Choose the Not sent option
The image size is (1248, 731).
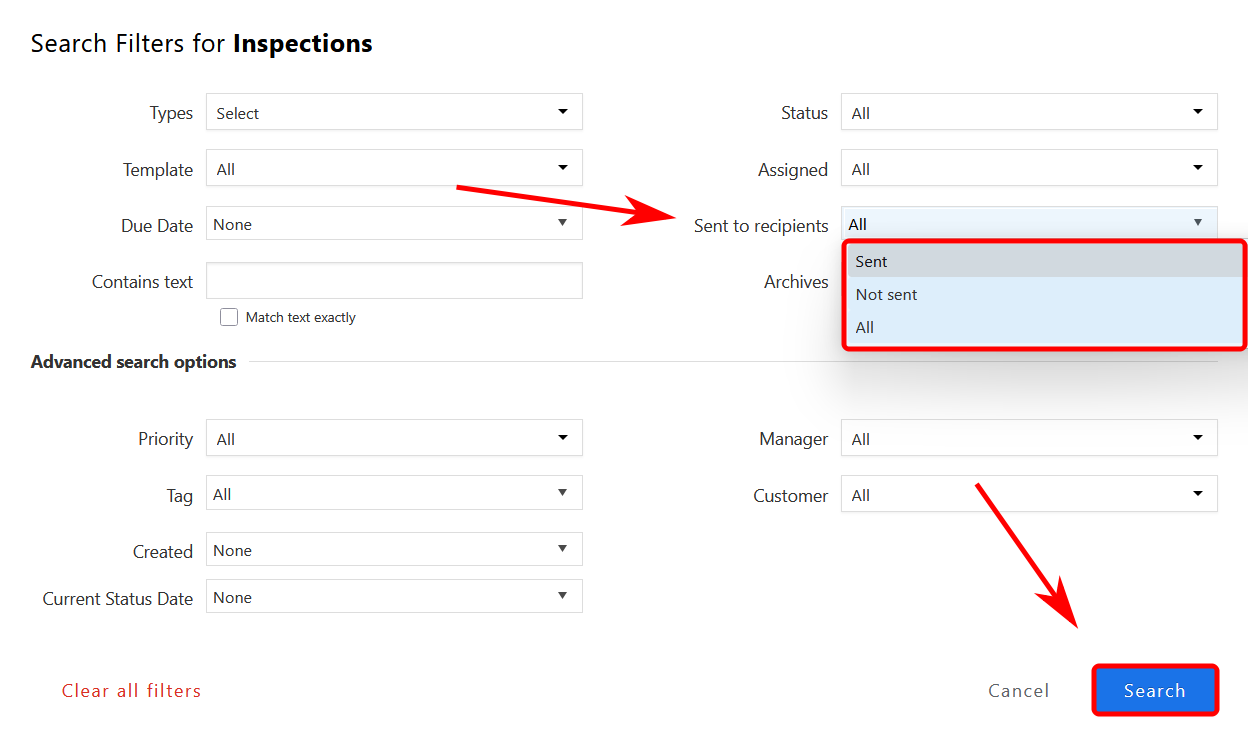(1044, 294)
